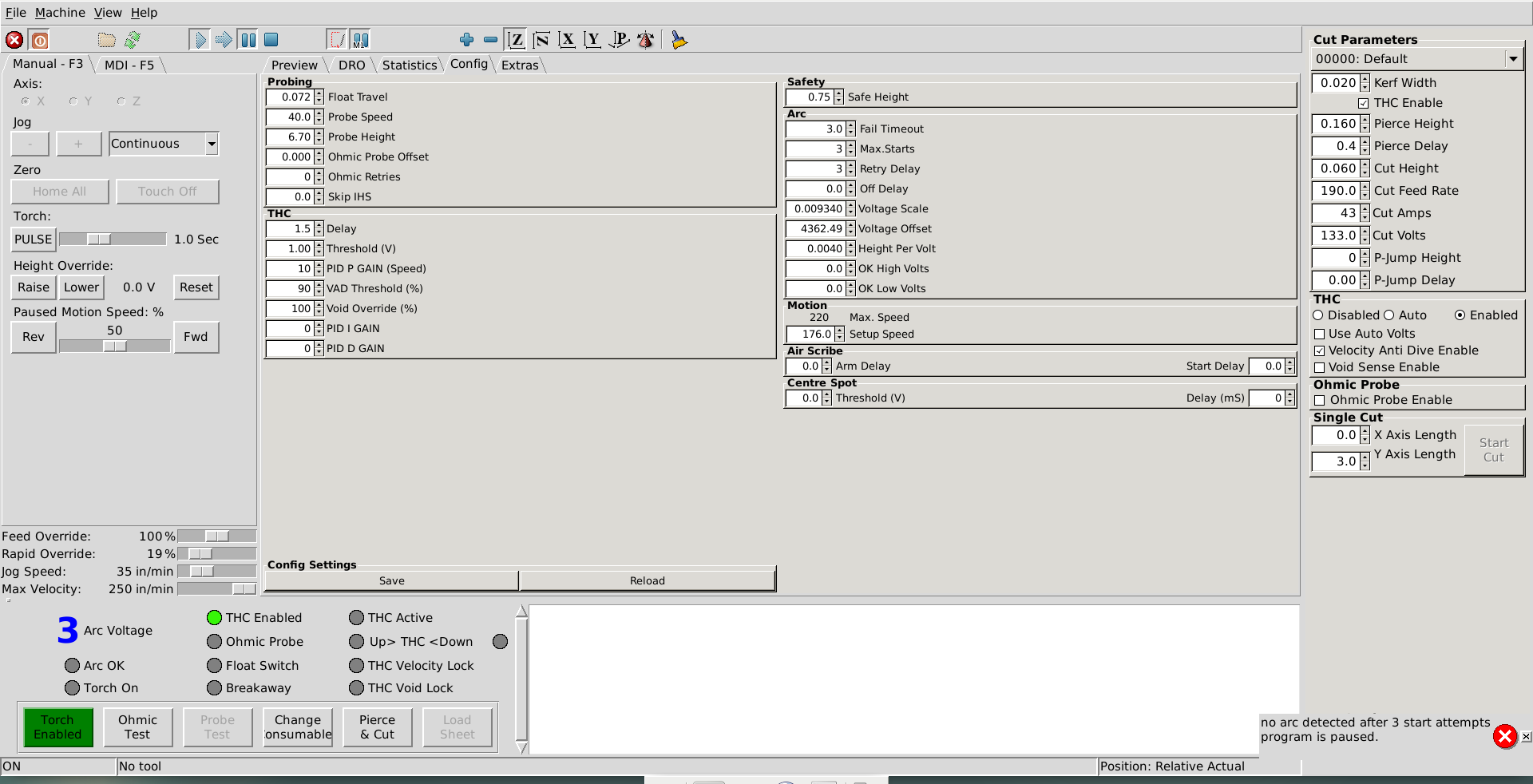Toggle the machine power icon
Viewport: 1533px width, 784px height.
point(39,40)
